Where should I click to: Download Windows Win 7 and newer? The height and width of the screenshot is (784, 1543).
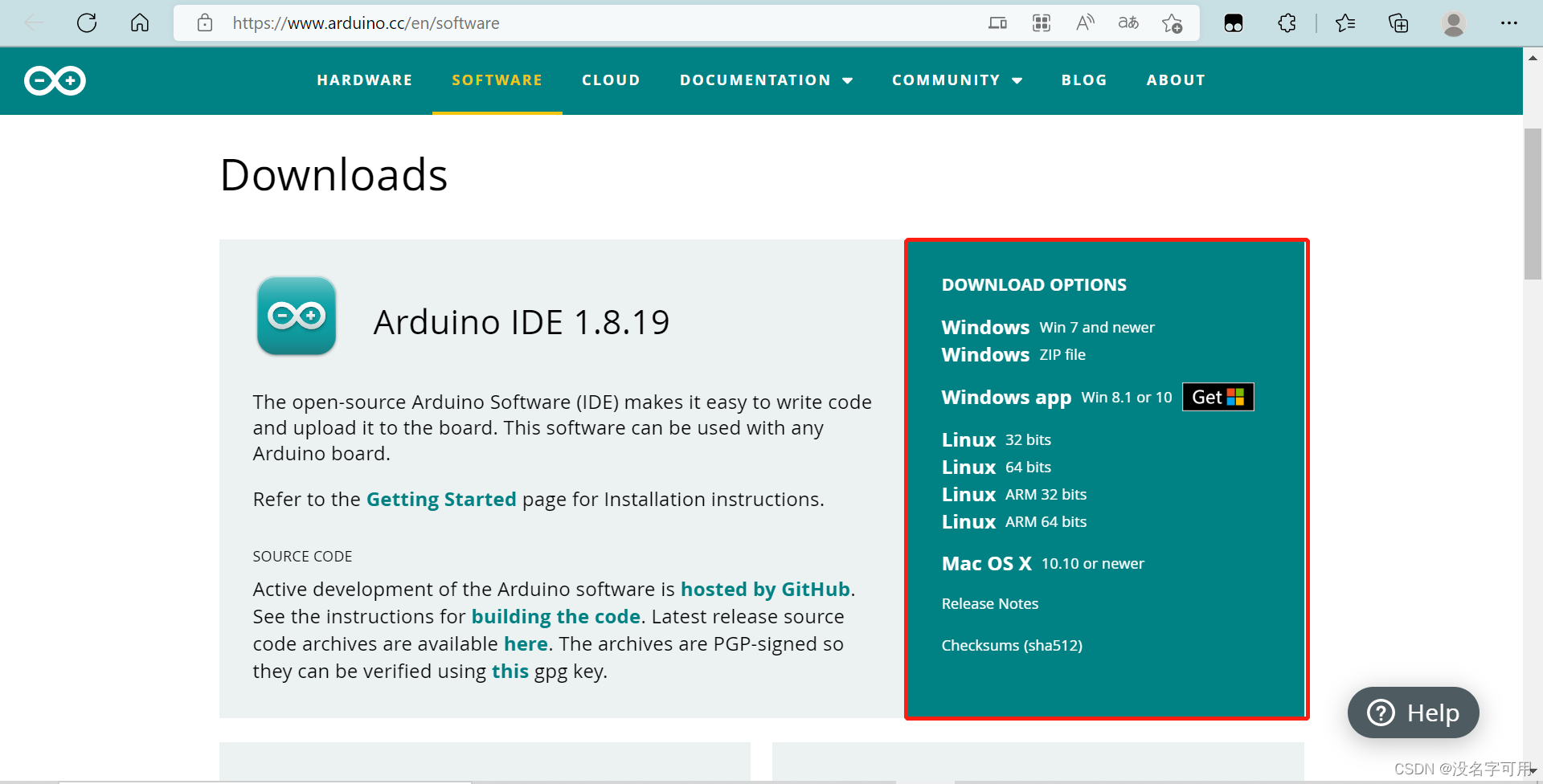click(x=1048, y=327)
